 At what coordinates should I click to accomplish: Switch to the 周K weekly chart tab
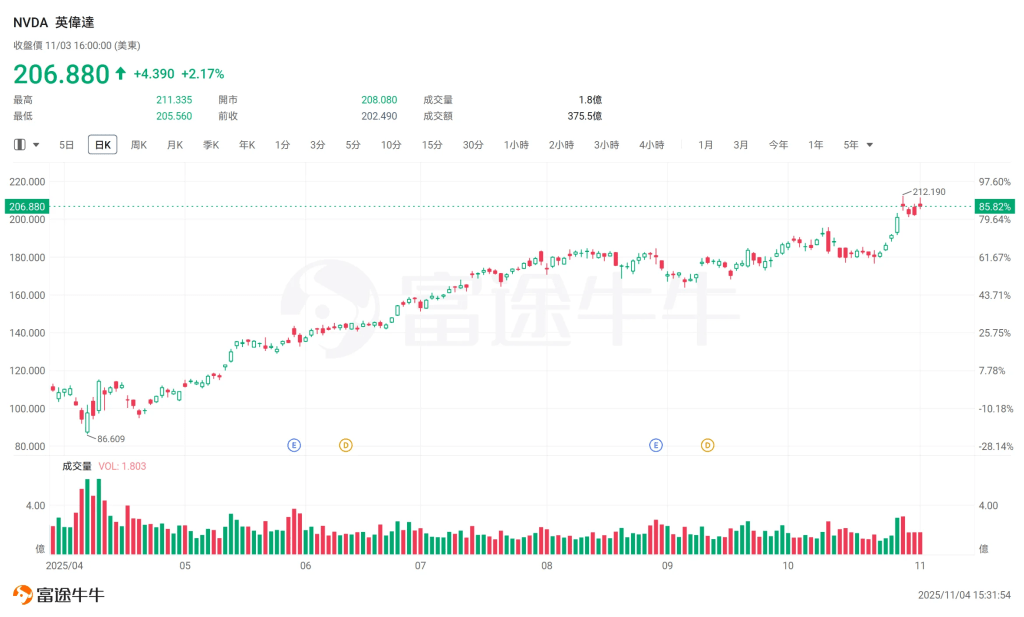coord(137,144)
